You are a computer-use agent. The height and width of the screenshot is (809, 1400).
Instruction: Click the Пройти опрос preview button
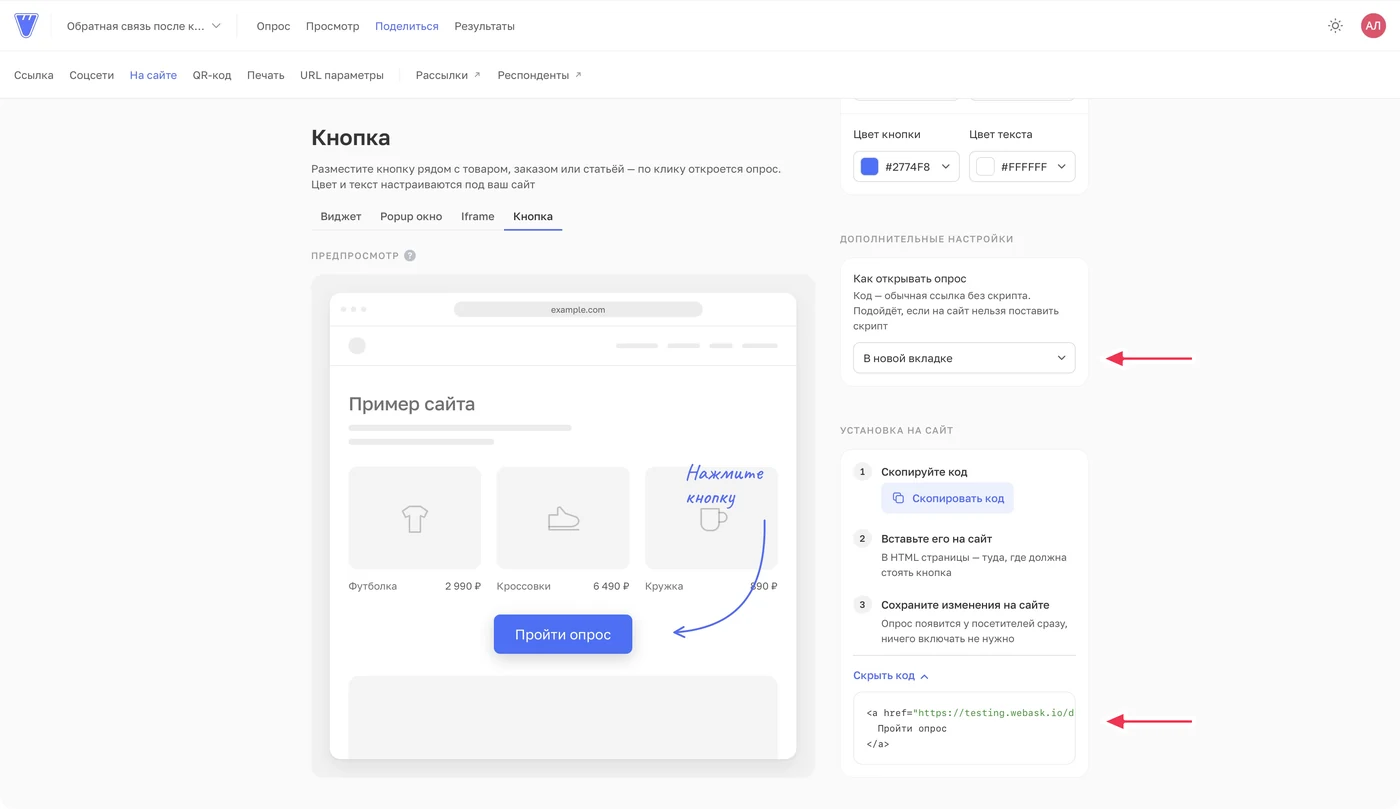pyautogui.click(x=563, y=634)
